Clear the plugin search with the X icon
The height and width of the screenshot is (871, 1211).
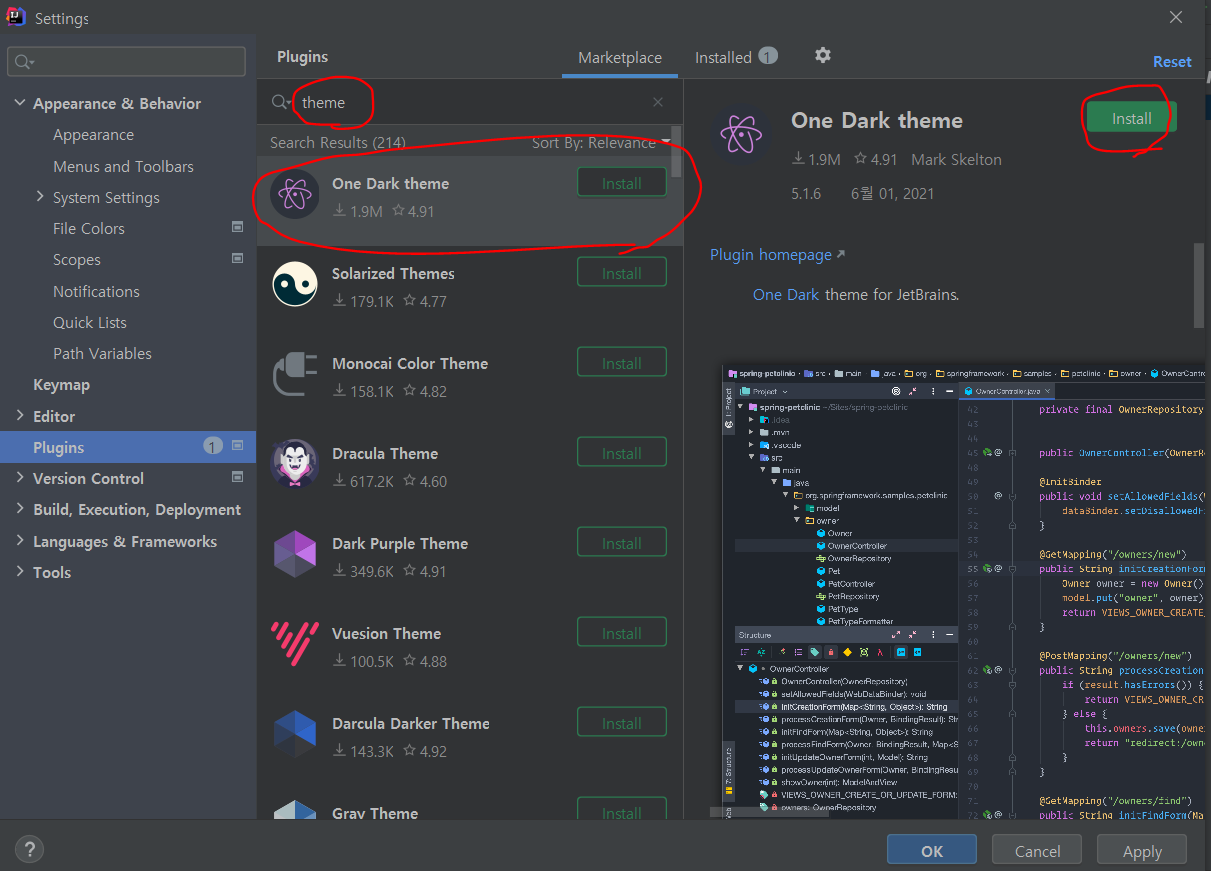(x=658, y=102)
